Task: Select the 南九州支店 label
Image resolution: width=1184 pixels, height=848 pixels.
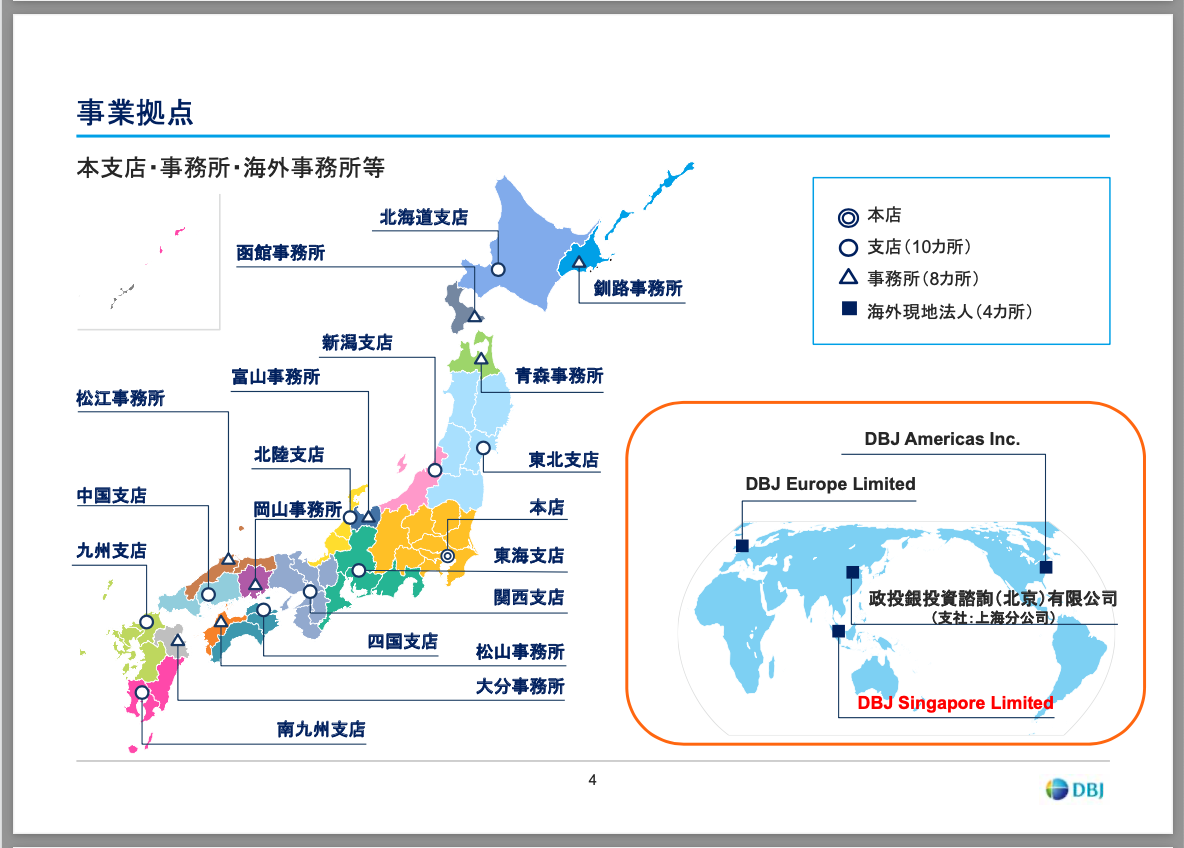Action: click(321, 729)
